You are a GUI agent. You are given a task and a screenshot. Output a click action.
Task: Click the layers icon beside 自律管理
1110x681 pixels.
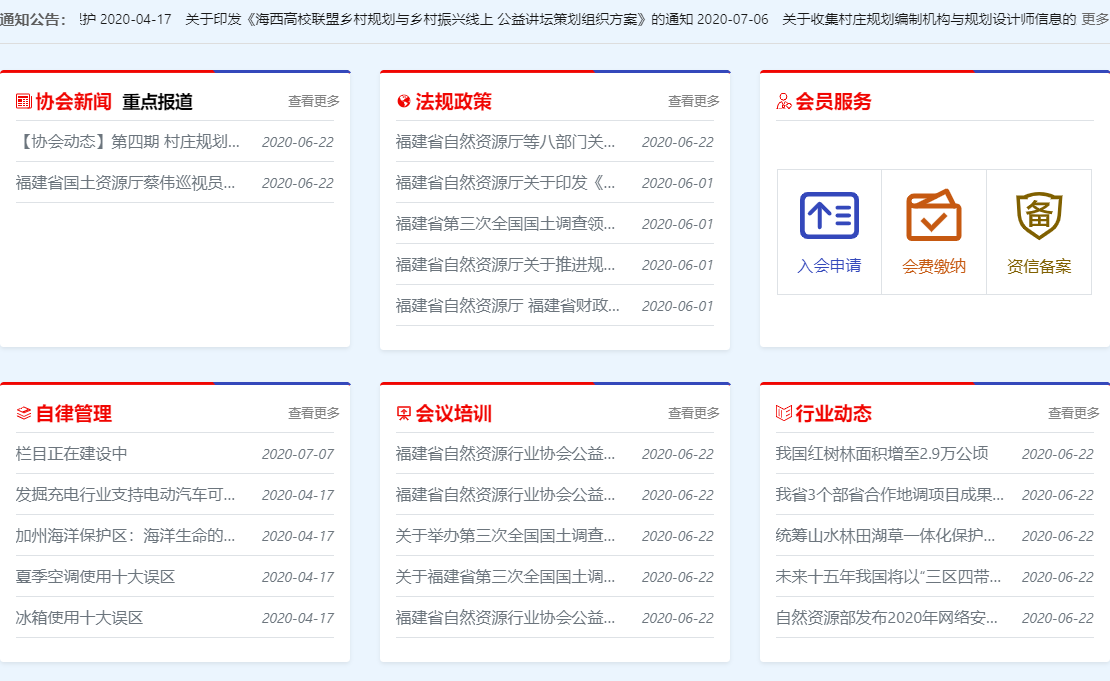(24, 413)
